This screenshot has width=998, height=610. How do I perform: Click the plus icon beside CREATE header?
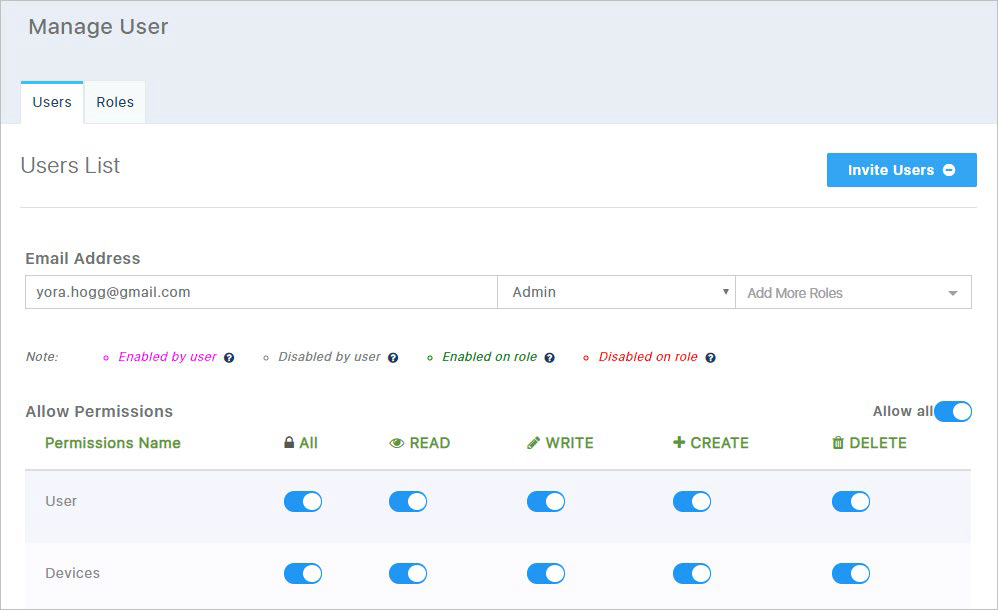pos(679,442)
